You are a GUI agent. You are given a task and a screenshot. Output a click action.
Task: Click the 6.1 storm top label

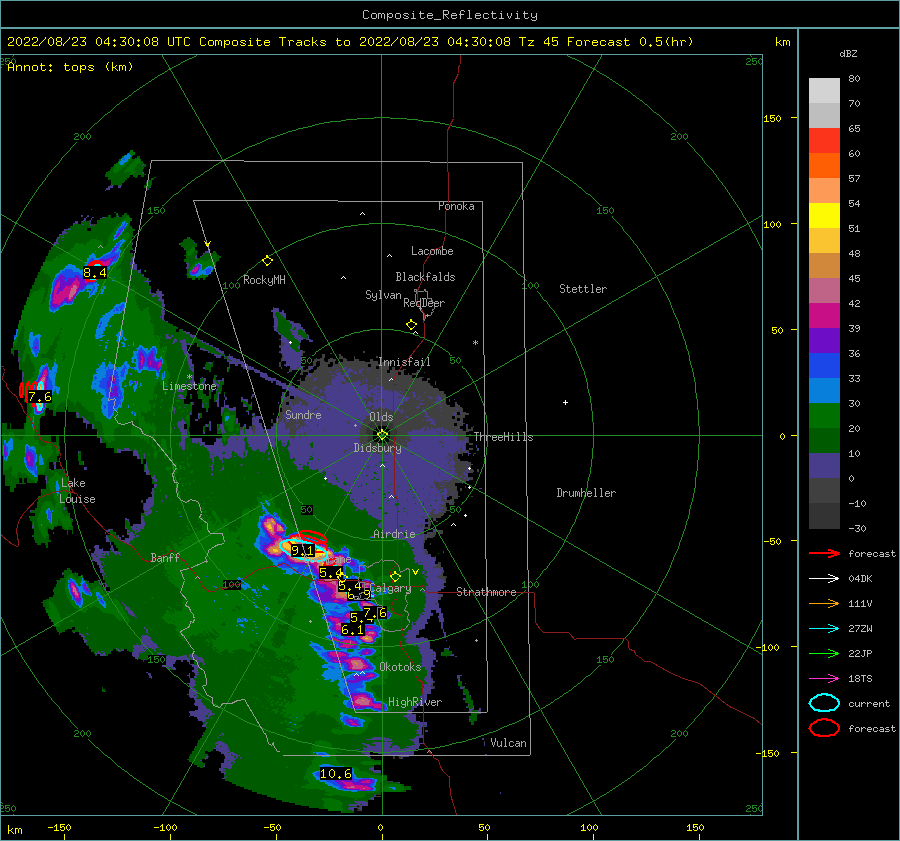pyautogui.click(x=352, y=630)
